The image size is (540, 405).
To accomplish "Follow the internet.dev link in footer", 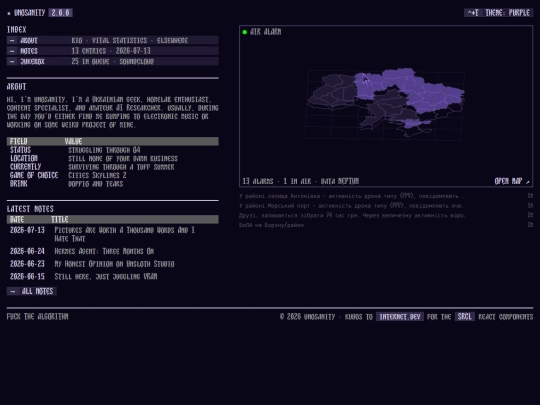I will pos(400,316).
